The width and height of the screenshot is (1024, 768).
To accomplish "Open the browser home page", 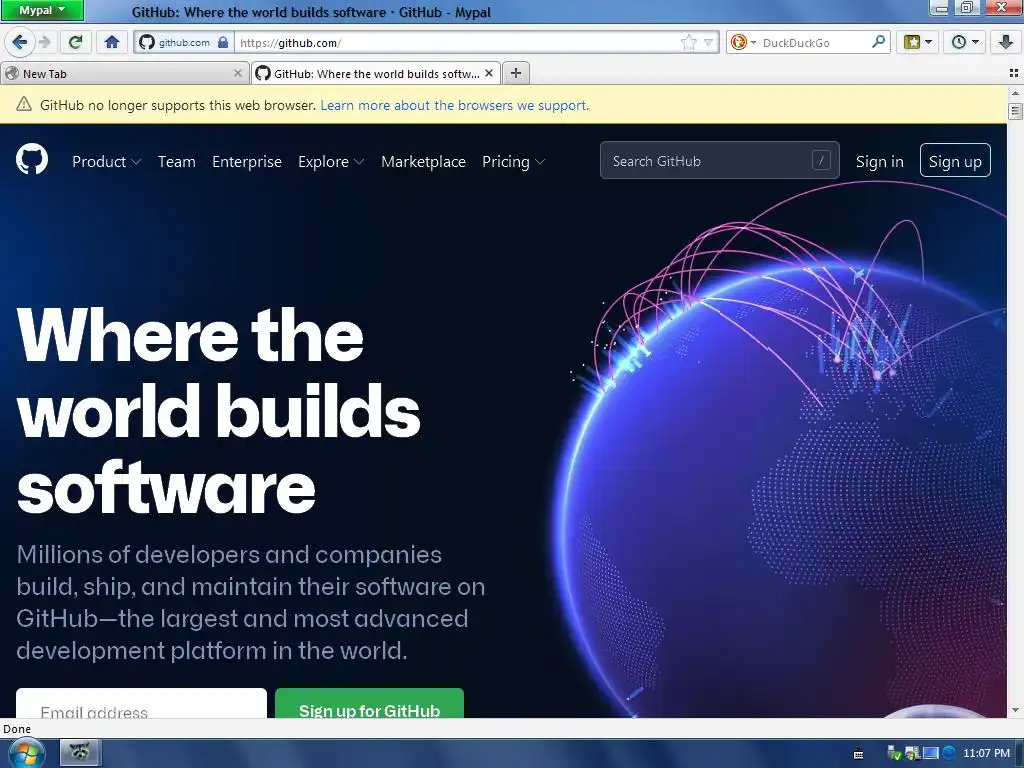I will click(x=112, y=42).
